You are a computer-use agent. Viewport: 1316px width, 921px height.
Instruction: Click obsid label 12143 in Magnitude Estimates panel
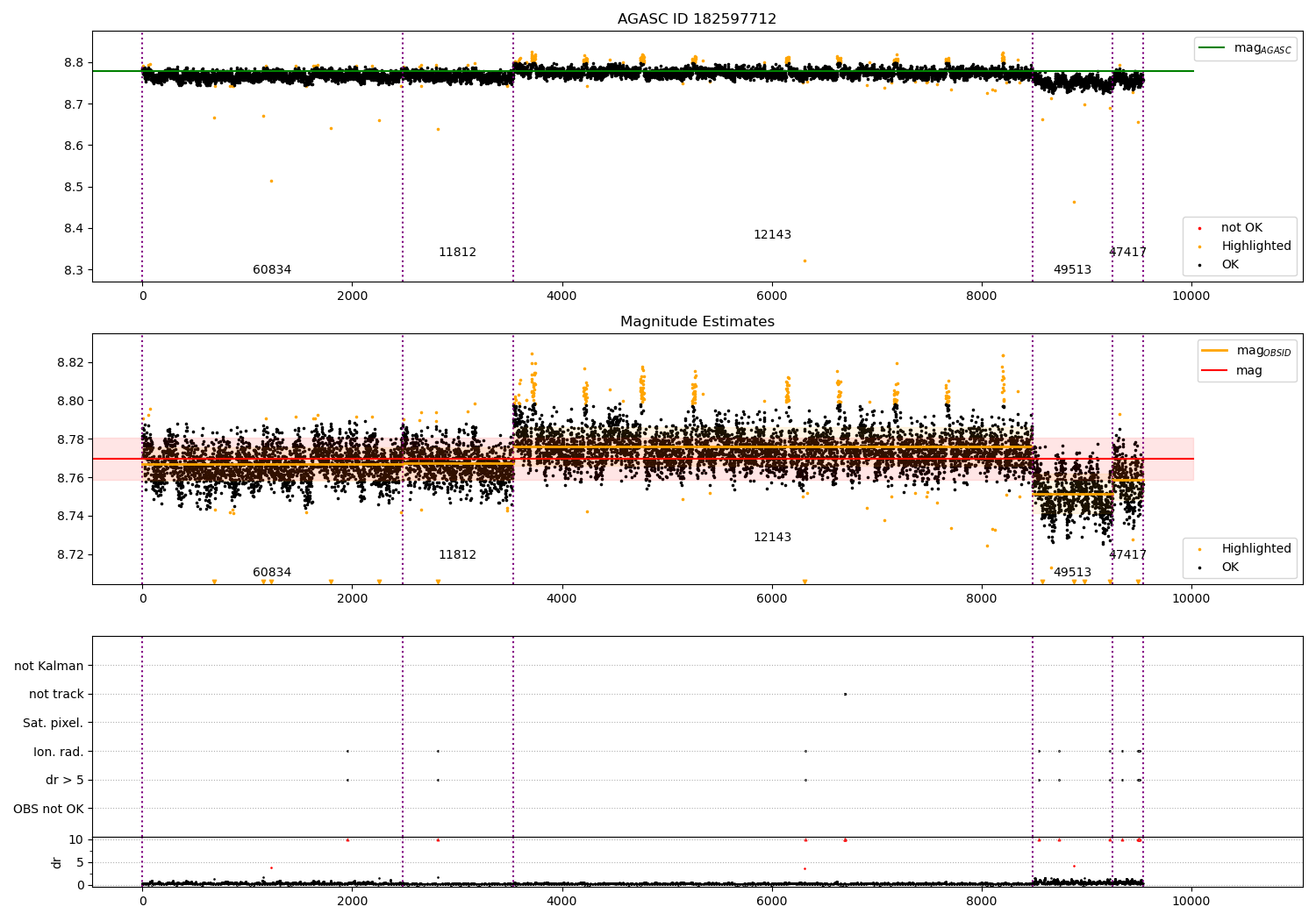click(x=772, y=537)
